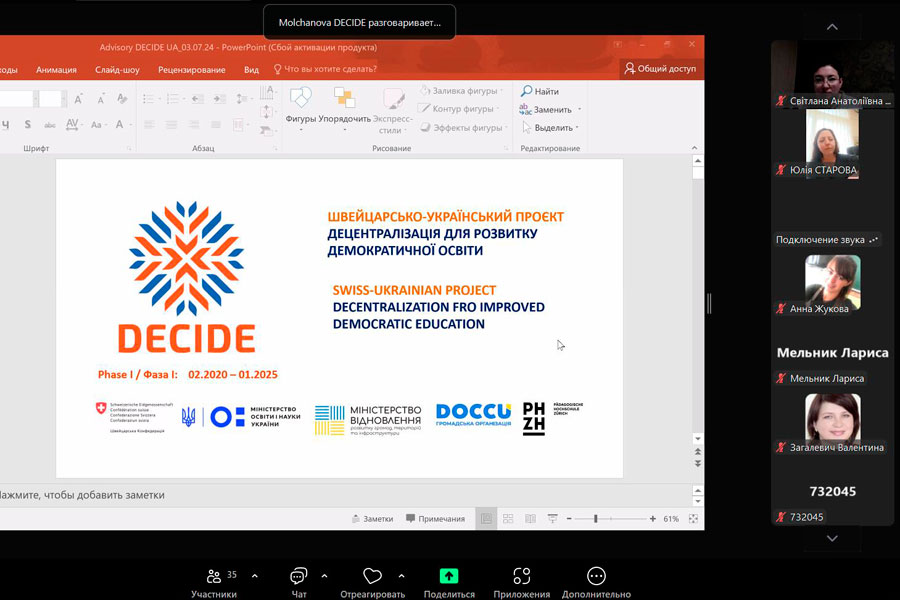Open Примечания comments in status bar

[x=435, y=518]
